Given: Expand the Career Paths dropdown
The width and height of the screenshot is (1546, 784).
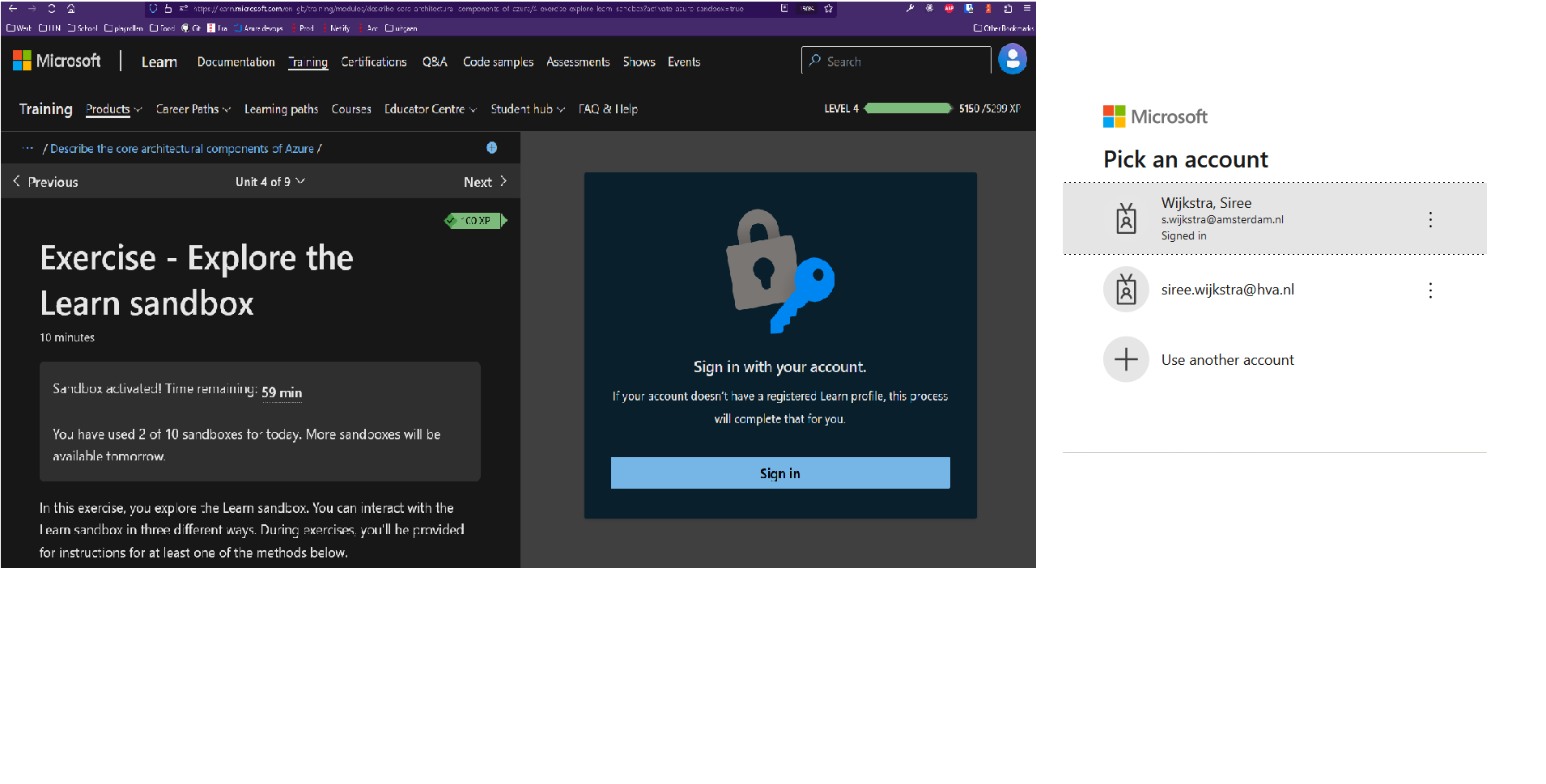Looking at the screenshot, I should tap(193, 109).
